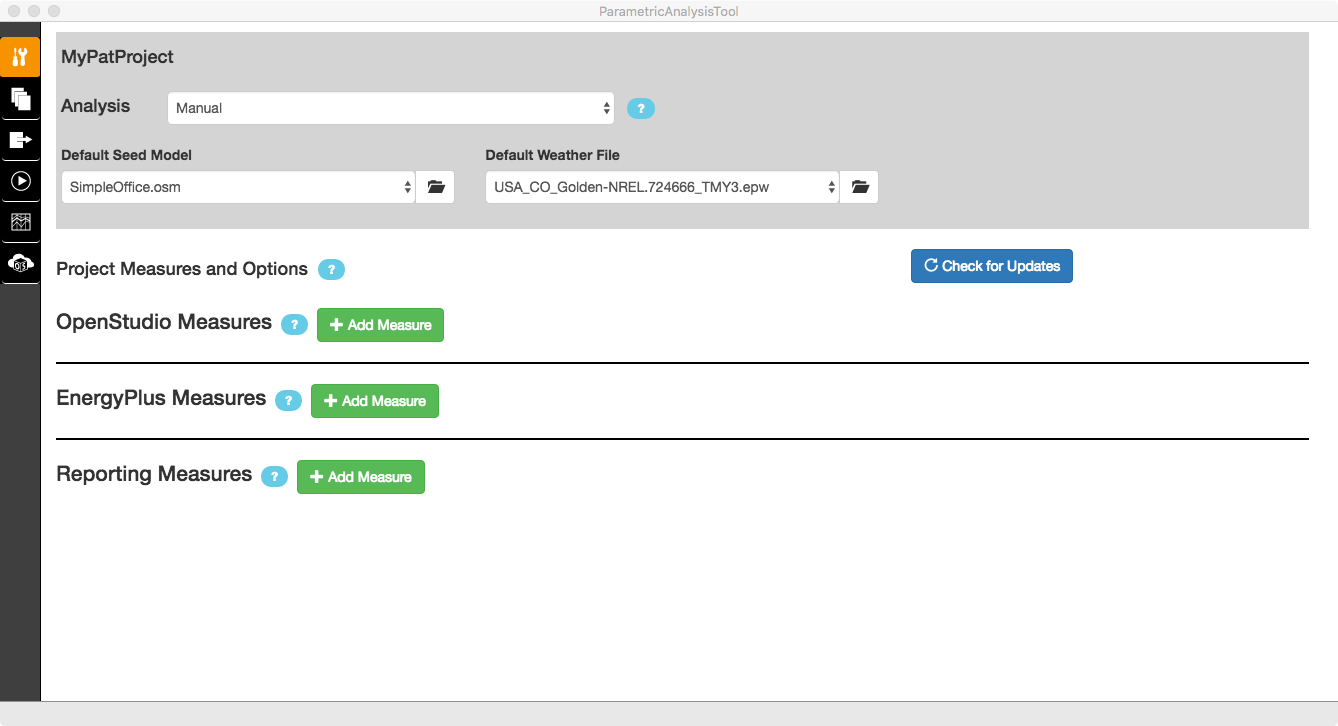Open the Design Alternatives sidebar icon
The image size is (1338, 726).
pos(20,99)
